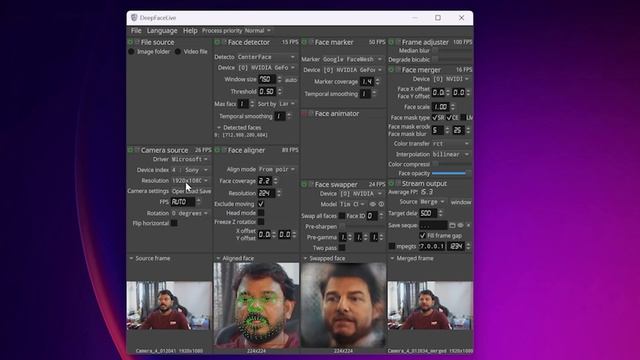This screenshot has height=360, width=640.
Task: Toggle the Face swapper module power icon
Action: (304, 184)
